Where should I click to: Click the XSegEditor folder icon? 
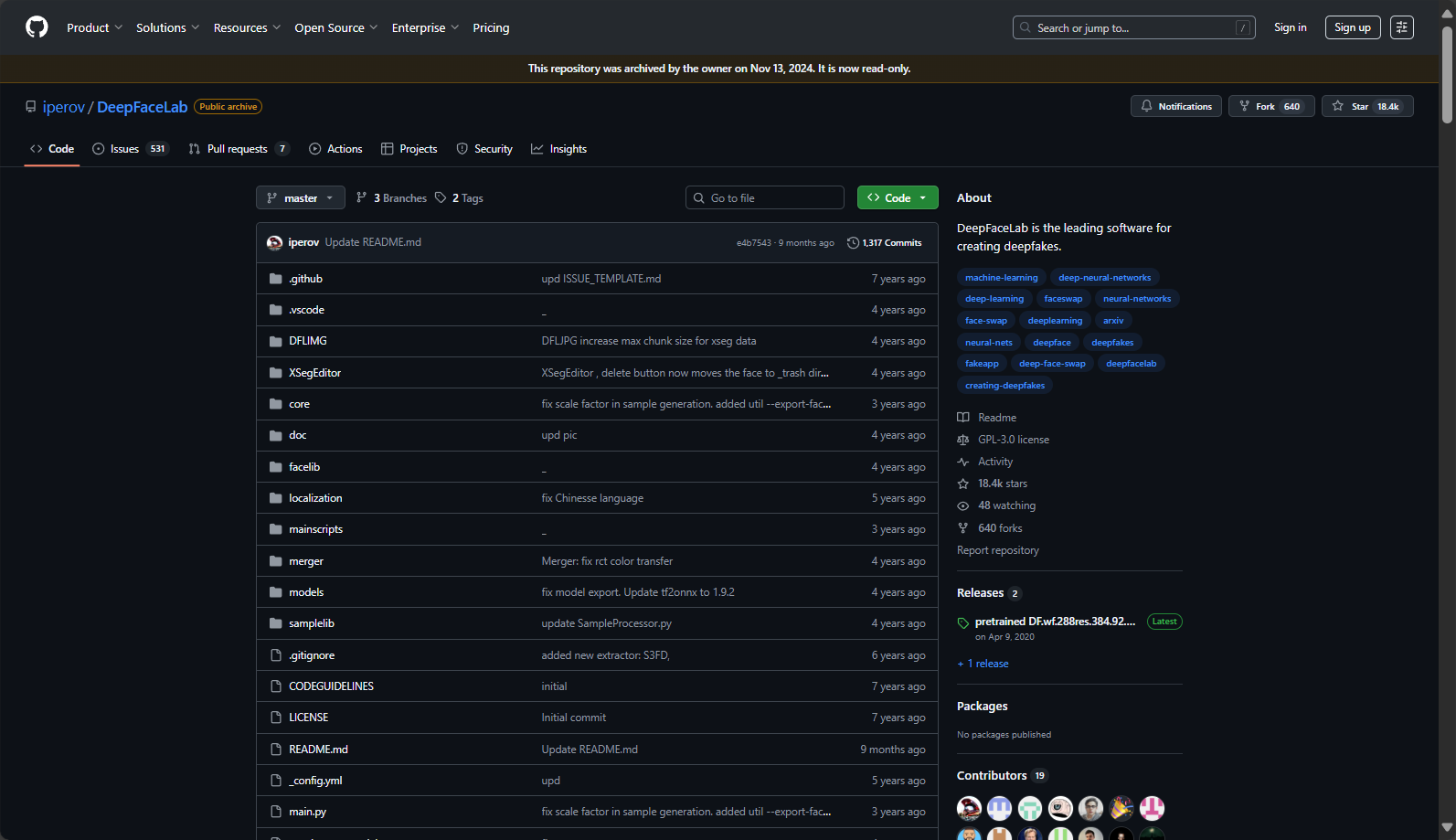pyautogui.click(x=275, y=373)
